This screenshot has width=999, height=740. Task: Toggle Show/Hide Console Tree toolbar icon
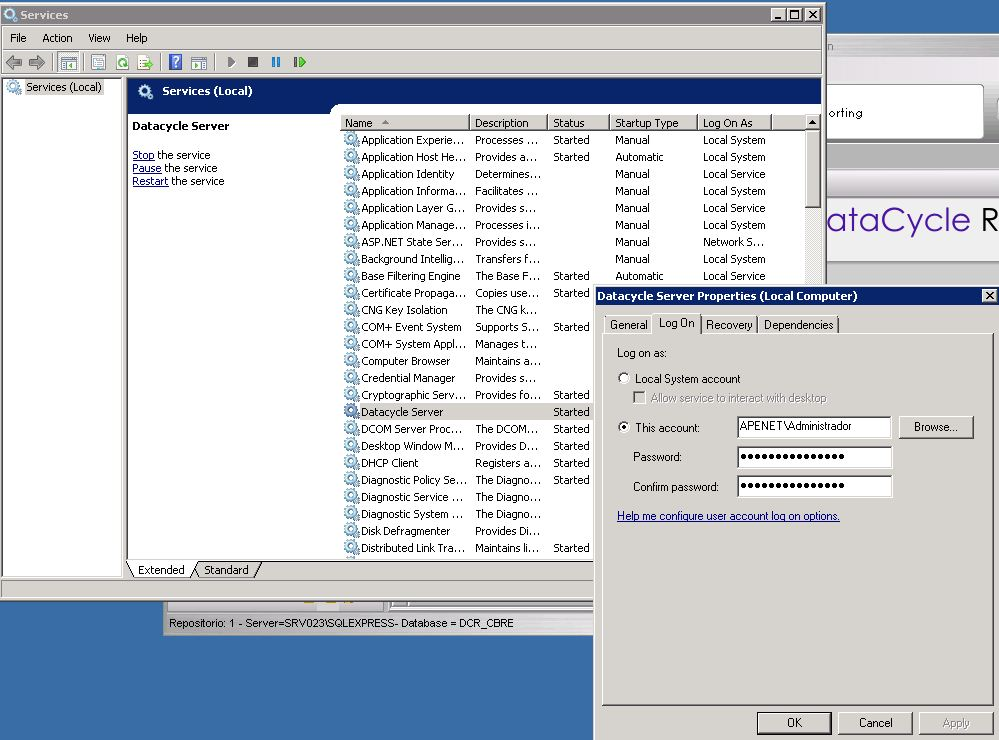tap(68, 62)
